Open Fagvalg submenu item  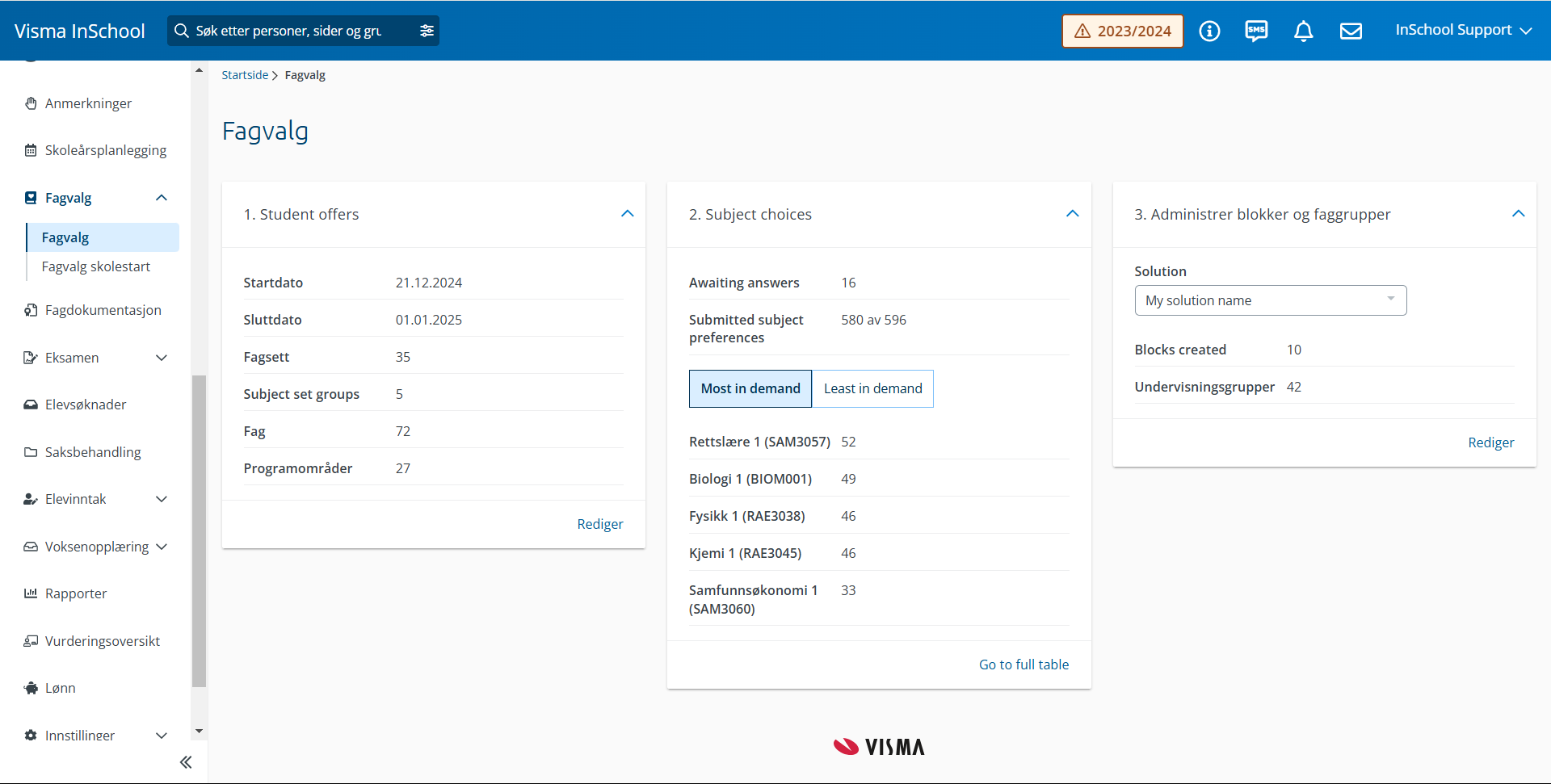click(x=103, y=237)
